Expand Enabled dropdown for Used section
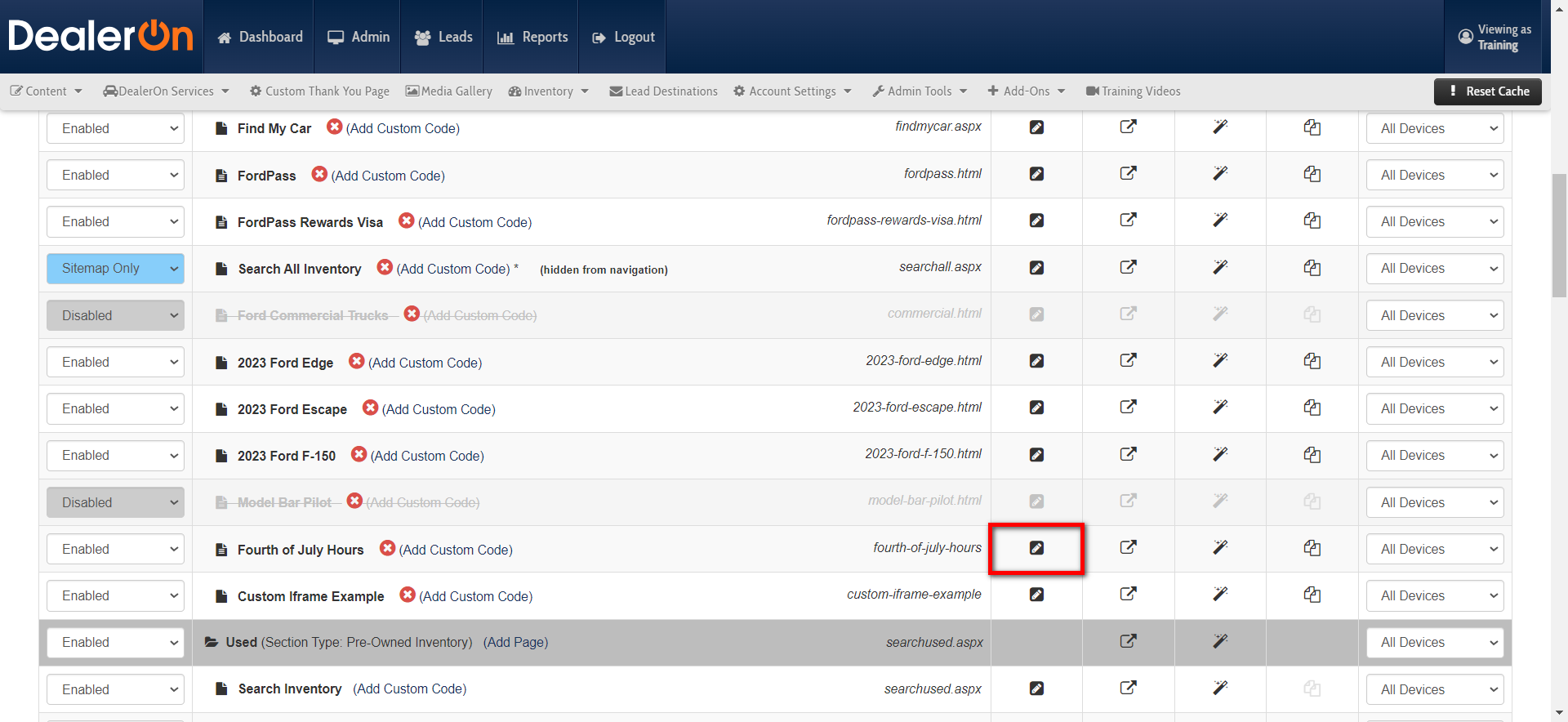This screenshot has height=722, width=1568. click(115, 643)
